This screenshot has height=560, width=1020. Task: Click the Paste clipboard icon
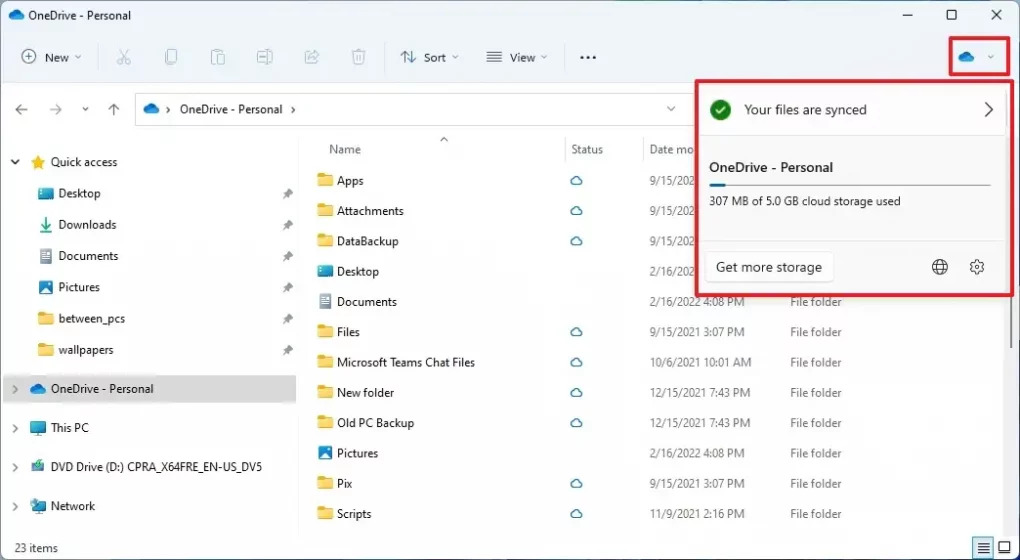pos(217,57)
